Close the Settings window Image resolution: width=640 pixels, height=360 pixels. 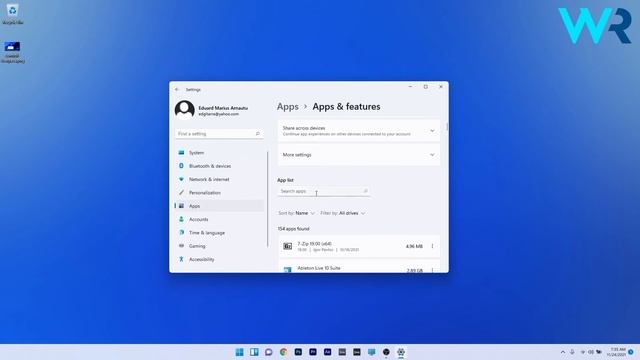click(441, 87)
